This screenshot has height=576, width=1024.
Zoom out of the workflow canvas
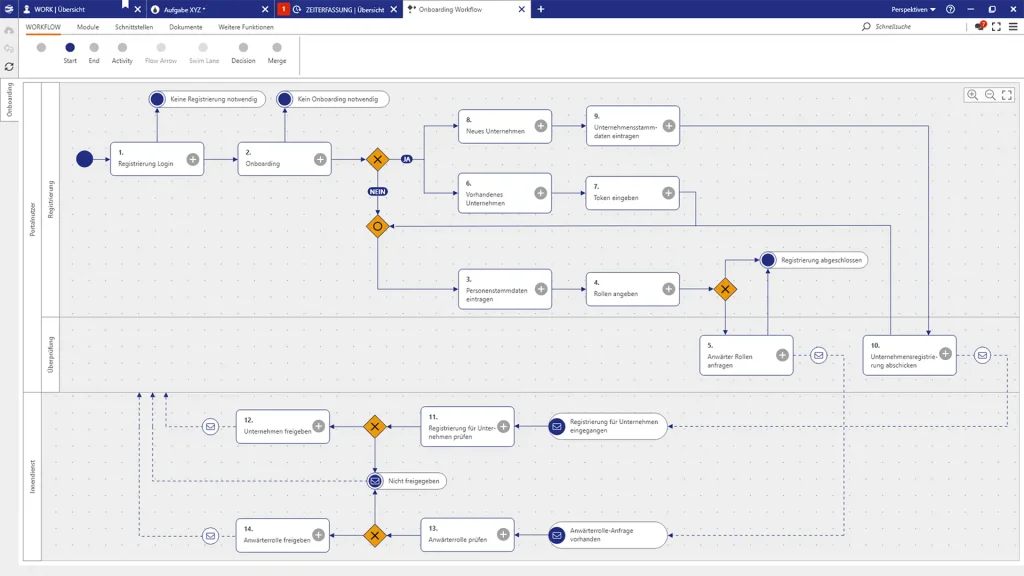990,95
